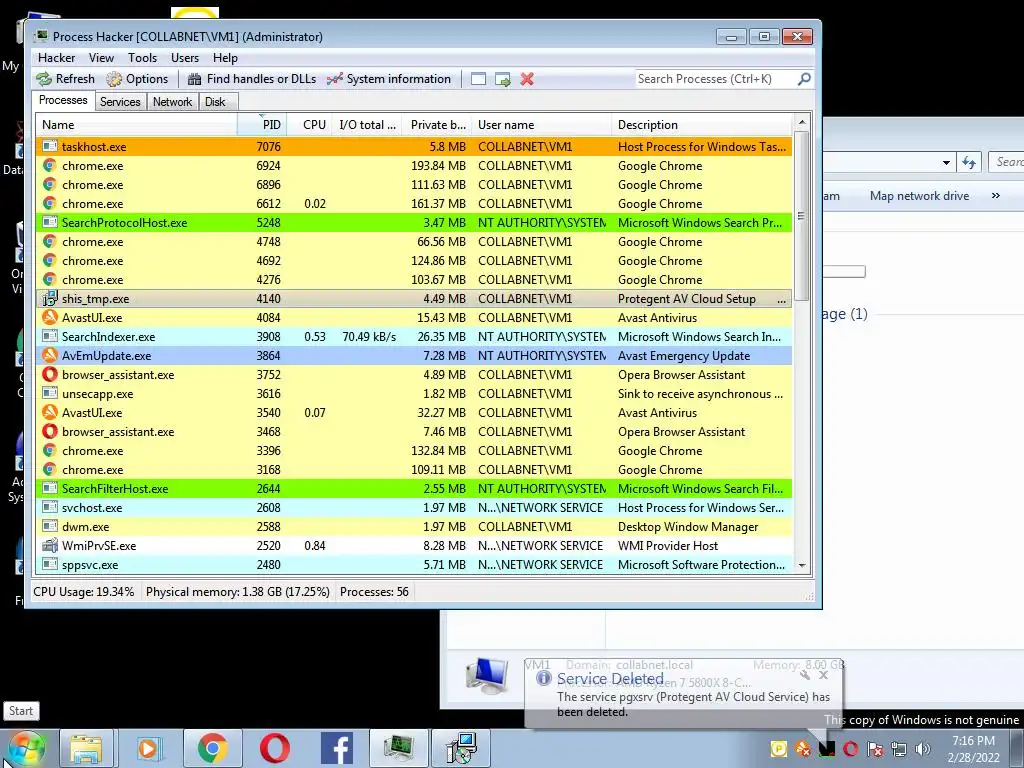Select unsecapp.exe process row
This screenshot has height=768, width=1024.
coord(414,394)
